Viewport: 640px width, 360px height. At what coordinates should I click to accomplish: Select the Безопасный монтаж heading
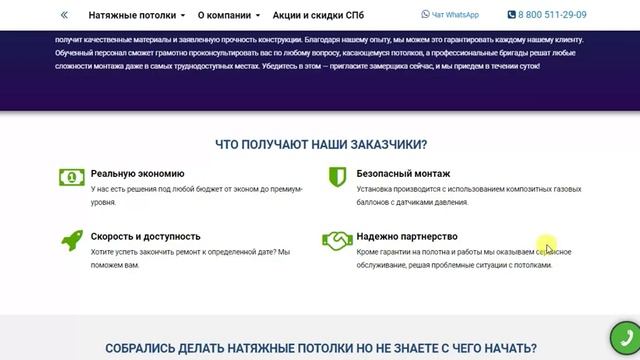(403, 173)
